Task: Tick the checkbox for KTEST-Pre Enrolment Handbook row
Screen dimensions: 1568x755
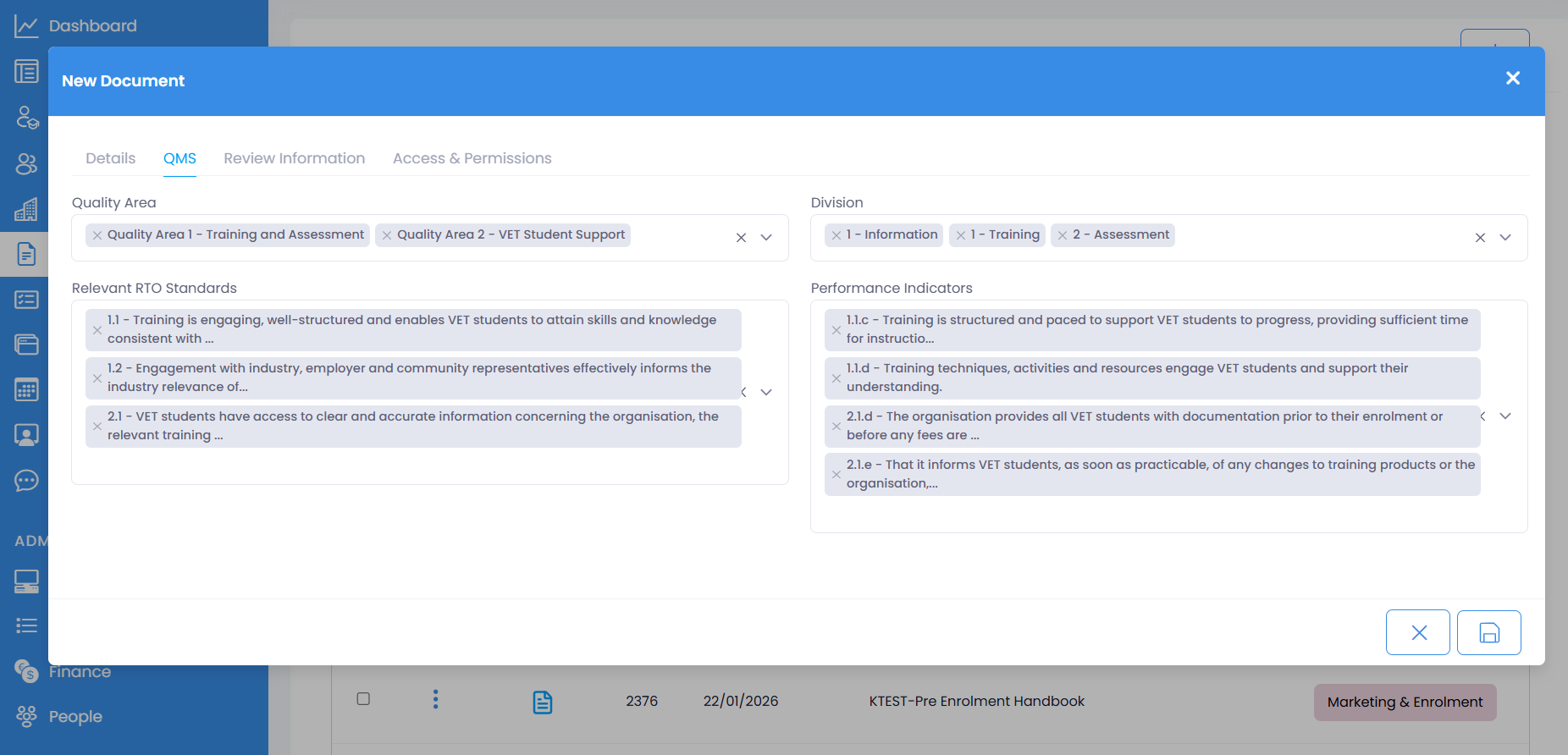Action: click(363, 699)
